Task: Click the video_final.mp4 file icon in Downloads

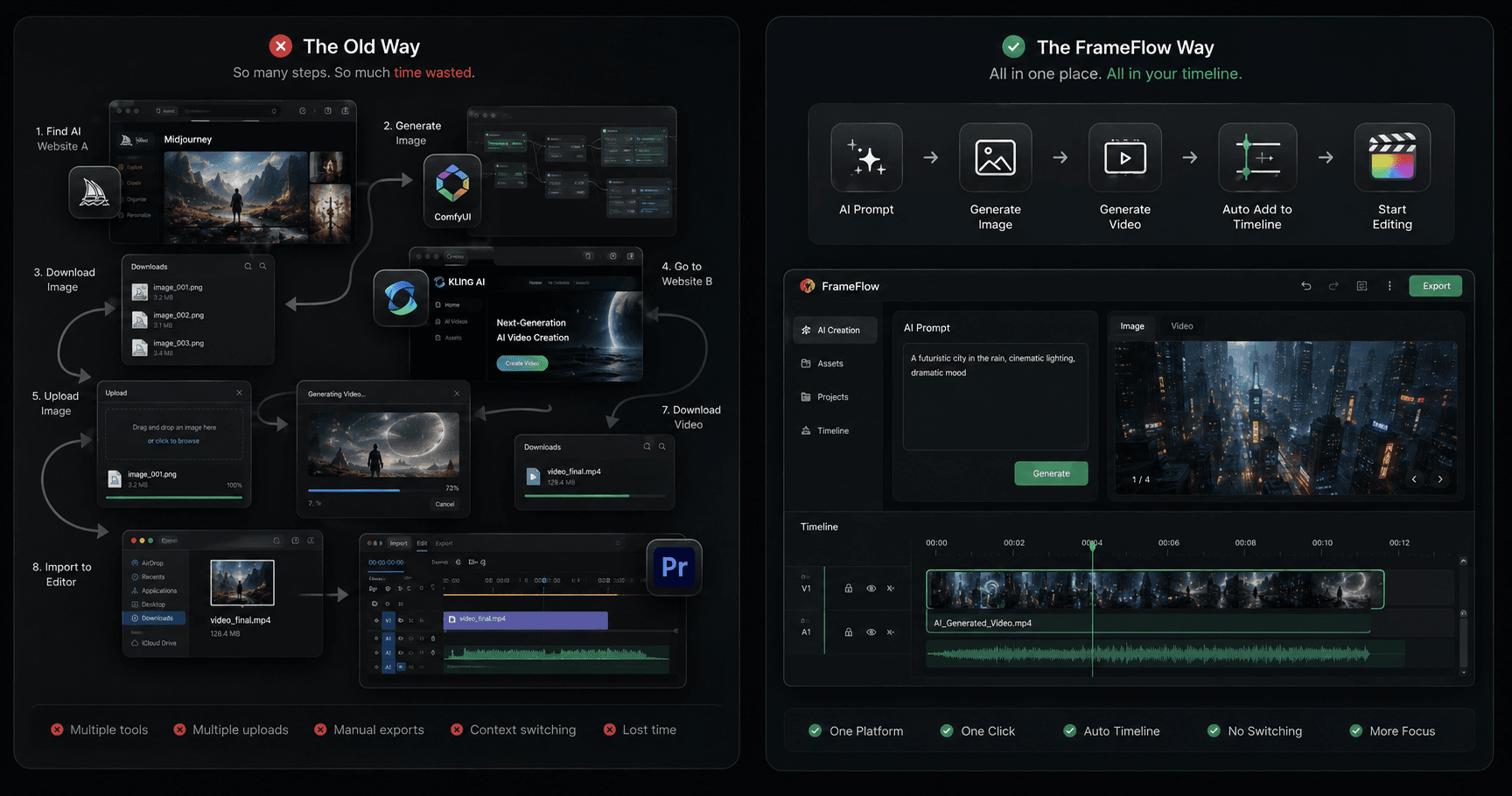Action: [533, 477]
